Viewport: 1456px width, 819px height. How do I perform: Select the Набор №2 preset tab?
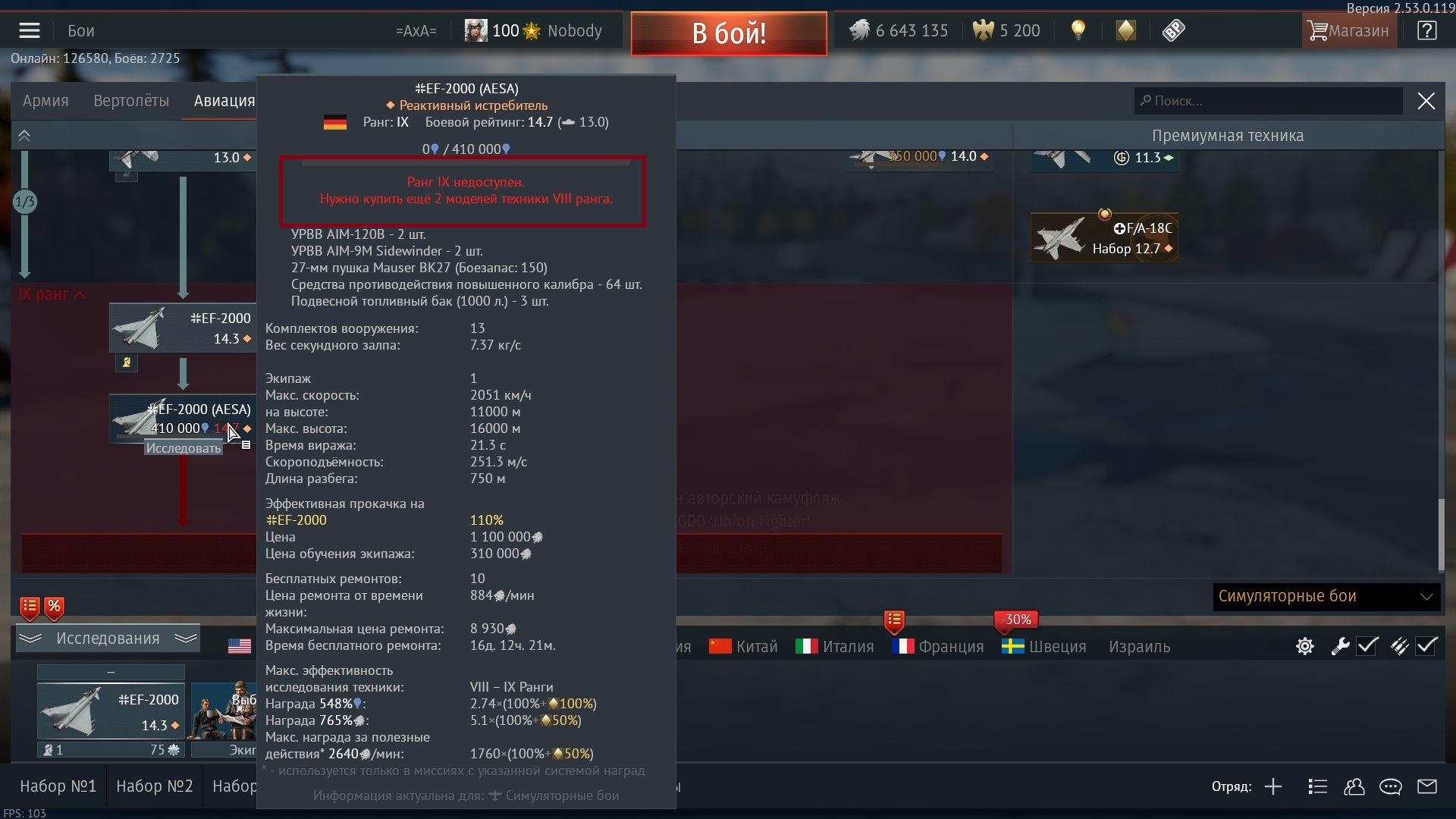click(155, 786)
